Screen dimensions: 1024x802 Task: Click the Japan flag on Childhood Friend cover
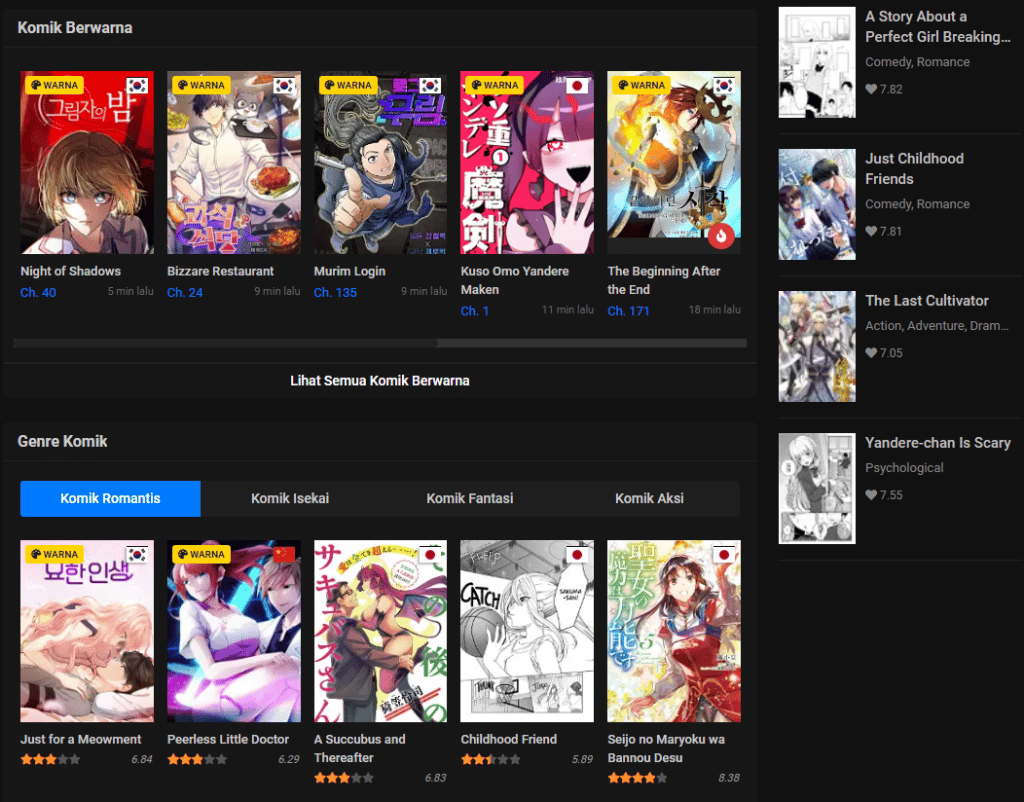click(577, 554)
